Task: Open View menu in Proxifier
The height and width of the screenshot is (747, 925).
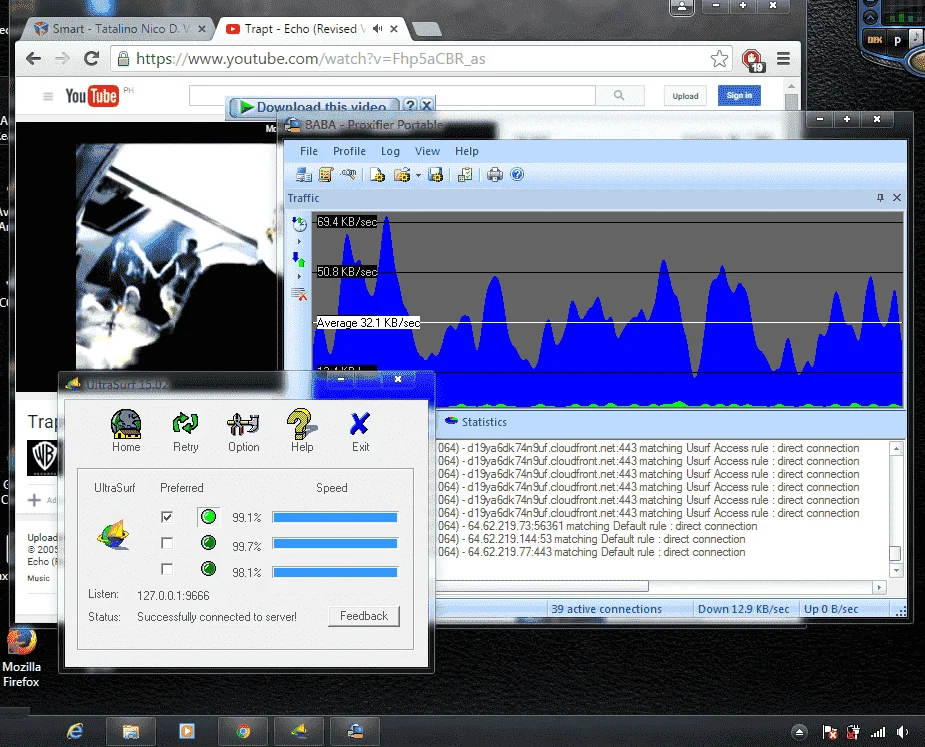Action: click(x=427, y=151)
